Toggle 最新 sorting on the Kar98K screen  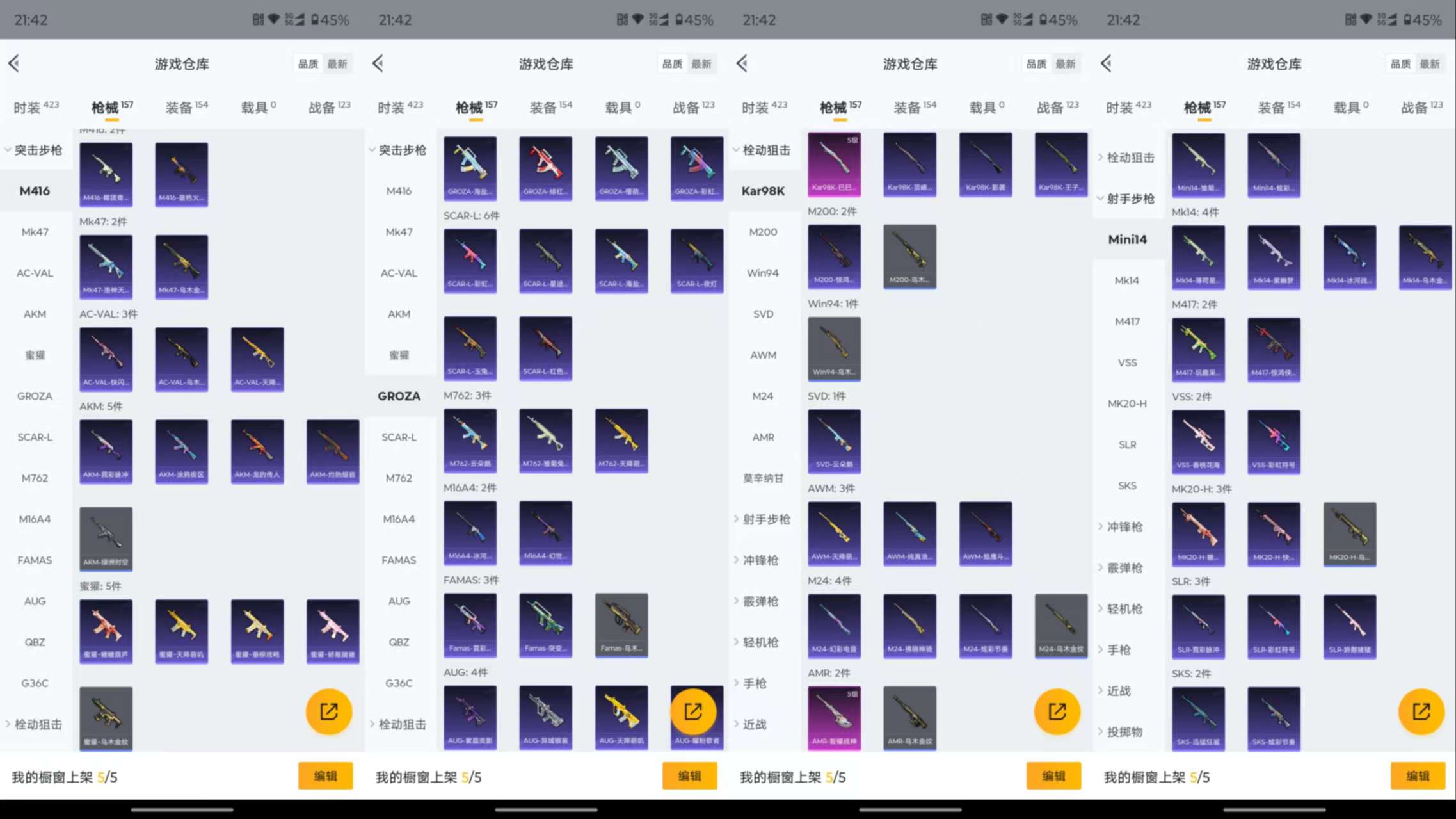pyautogui.click(x=1066, y=63)
